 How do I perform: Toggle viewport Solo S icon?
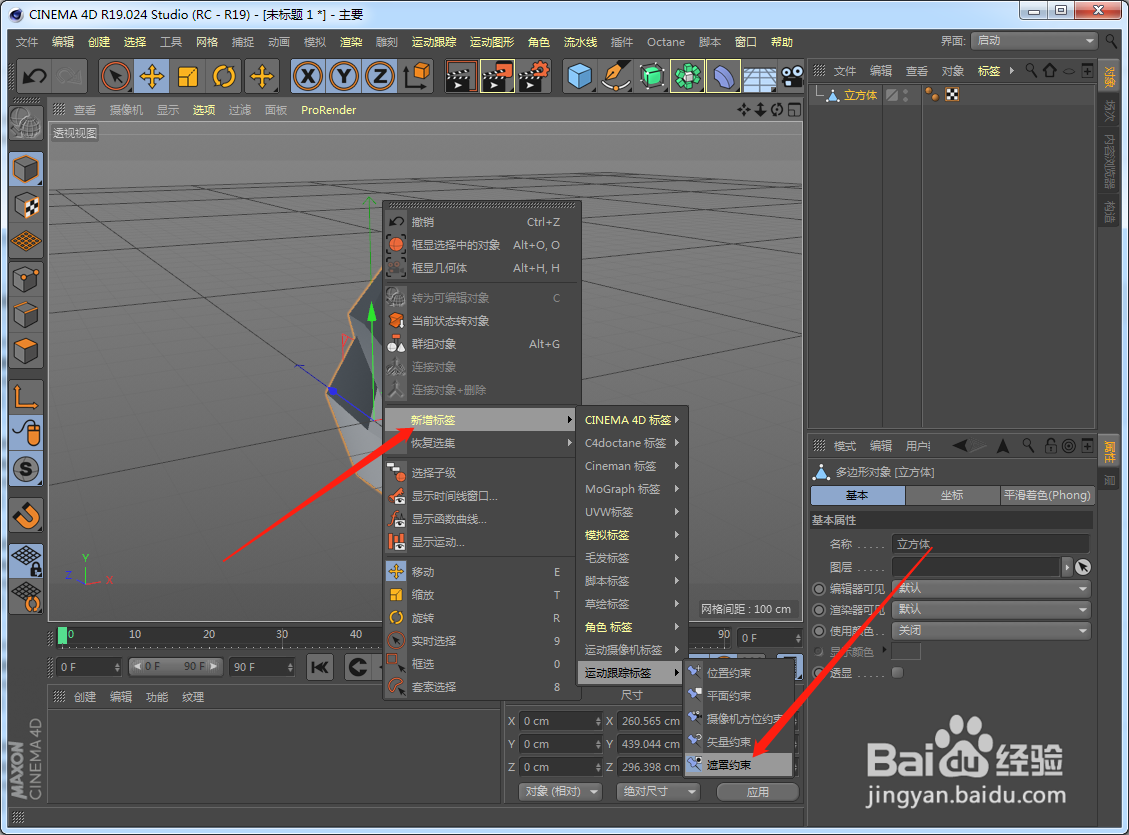click(x=26, y=469)
